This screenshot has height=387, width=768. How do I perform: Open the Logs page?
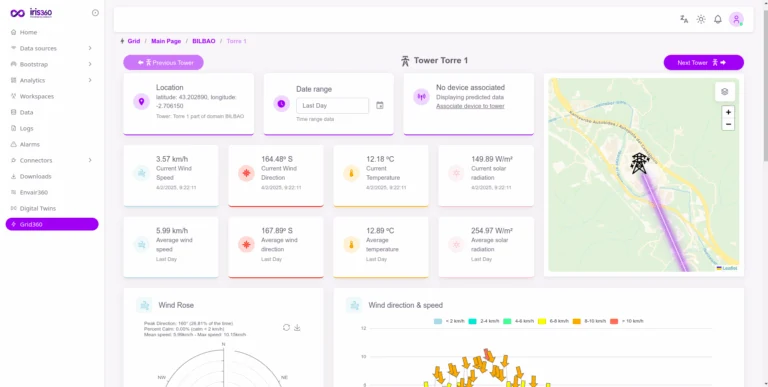[x=26, y=128]
